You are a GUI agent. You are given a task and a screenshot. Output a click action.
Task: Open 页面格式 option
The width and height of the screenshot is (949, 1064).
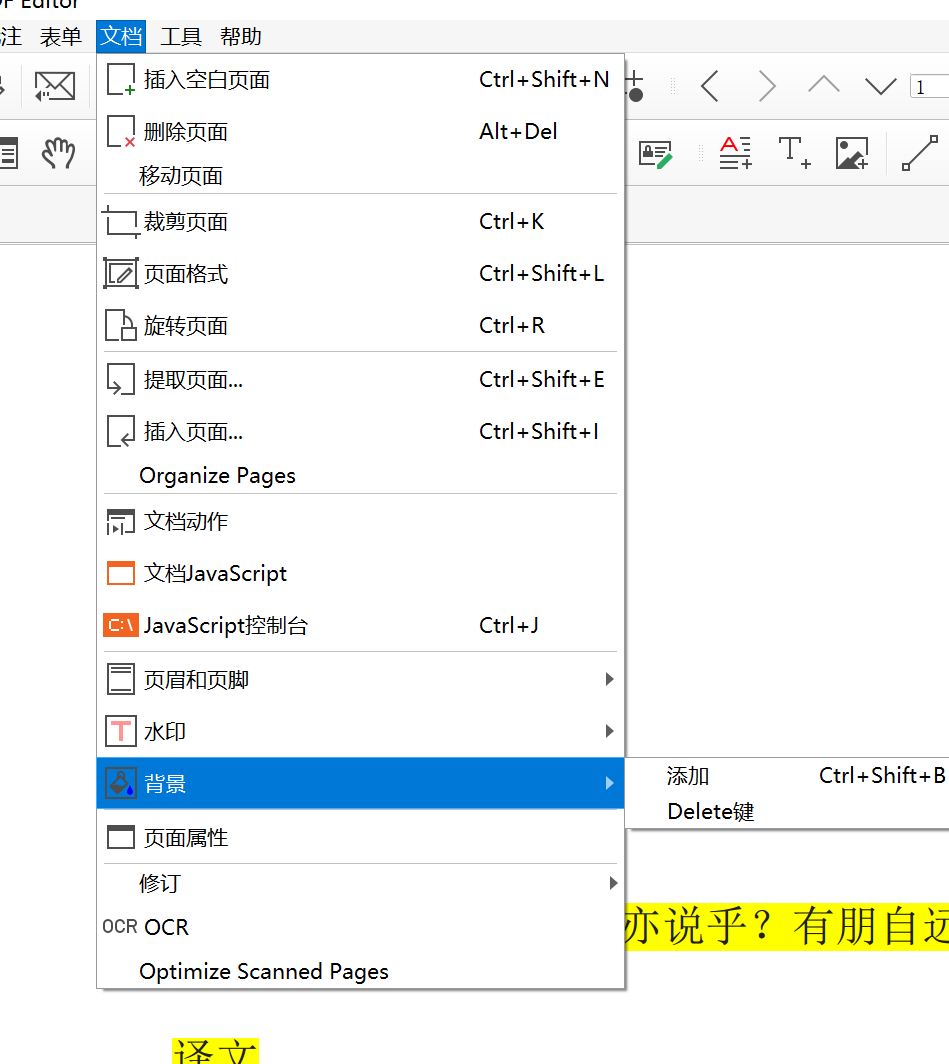click(360, 273)
